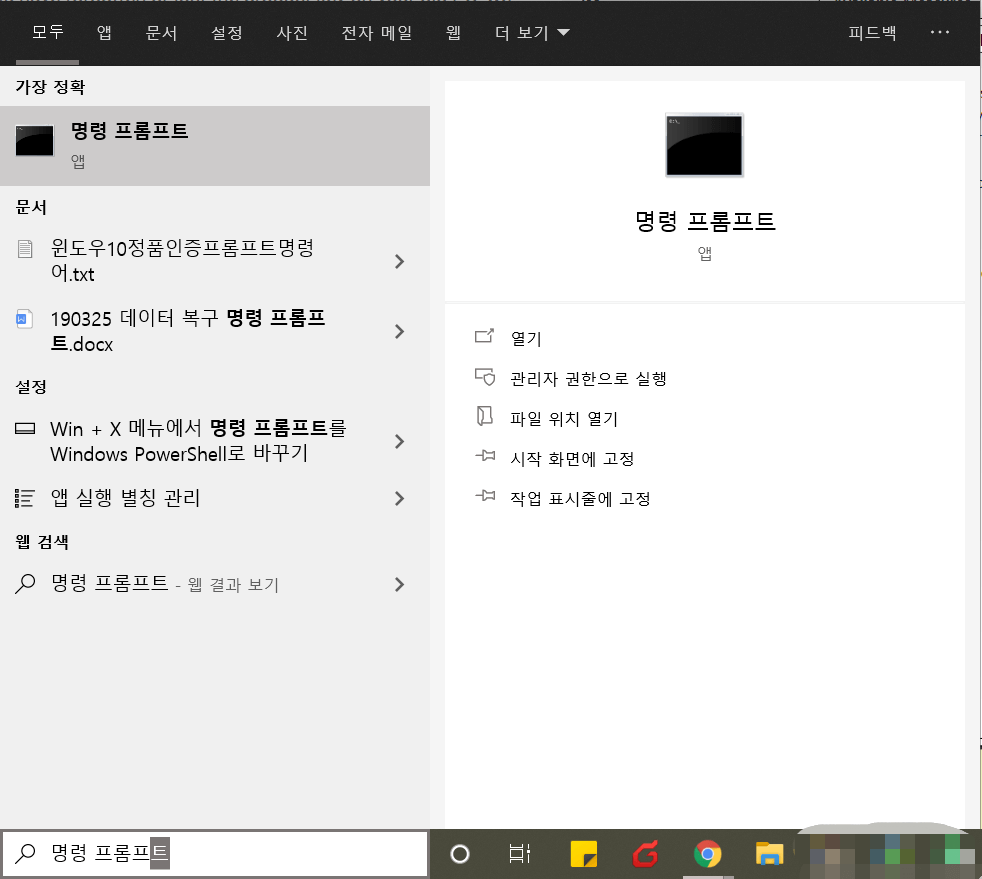Expand the 명령 프롬프트 web search result
This screenshot has width=982, height=879.
pyautogui.click(x=398, y=584)
